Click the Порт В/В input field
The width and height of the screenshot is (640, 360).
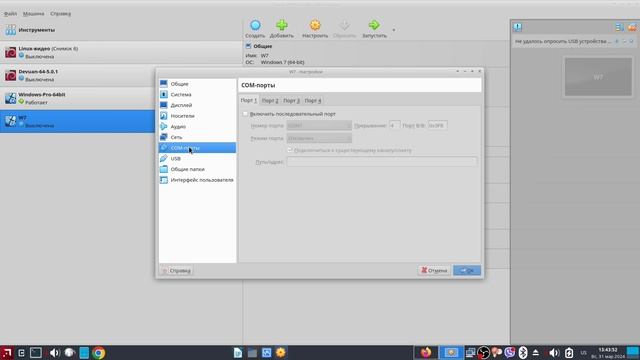coord(437,125)
